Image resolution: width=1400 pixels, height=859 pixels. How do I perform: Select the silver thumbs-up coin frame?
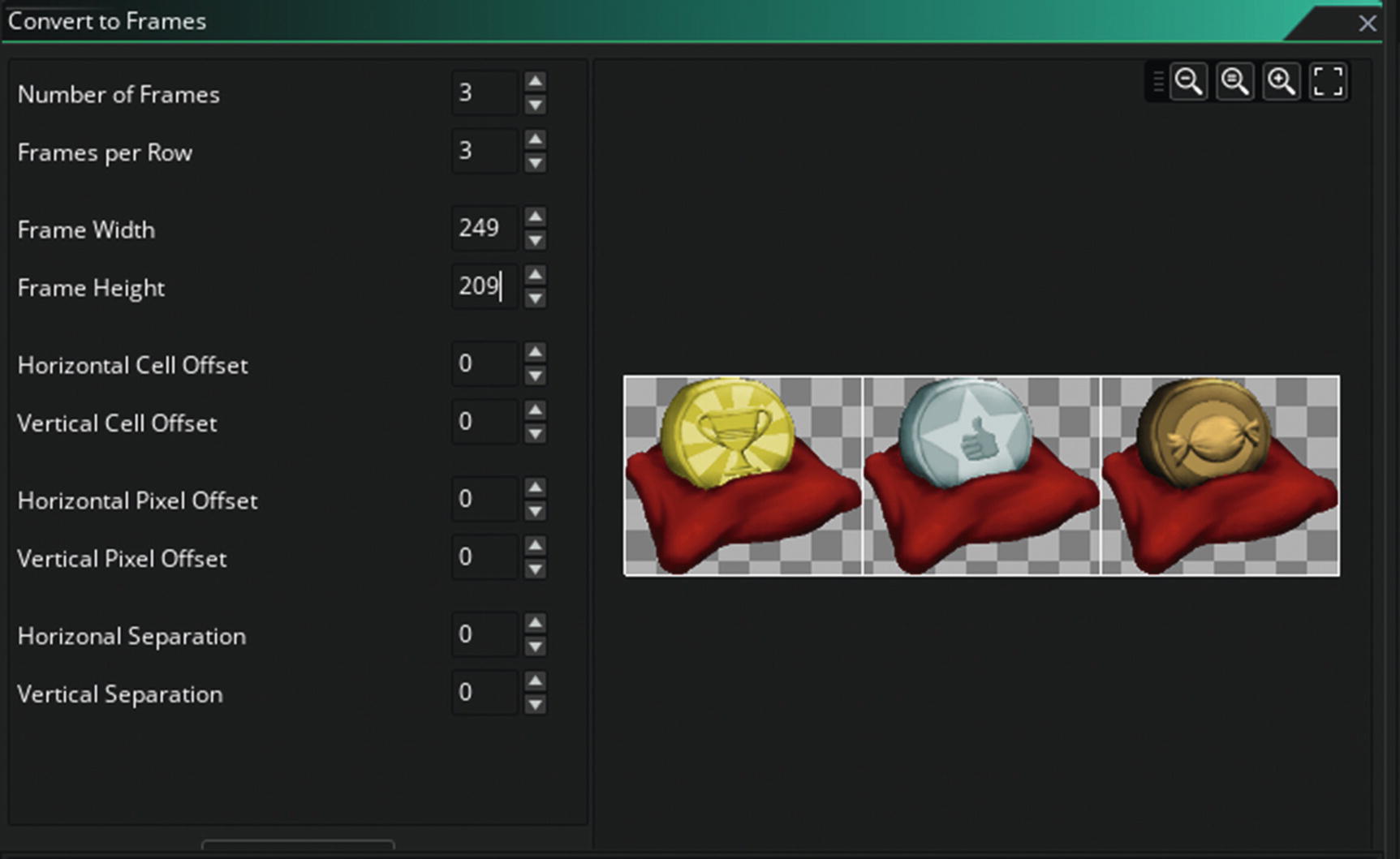(x=981, y=475)
